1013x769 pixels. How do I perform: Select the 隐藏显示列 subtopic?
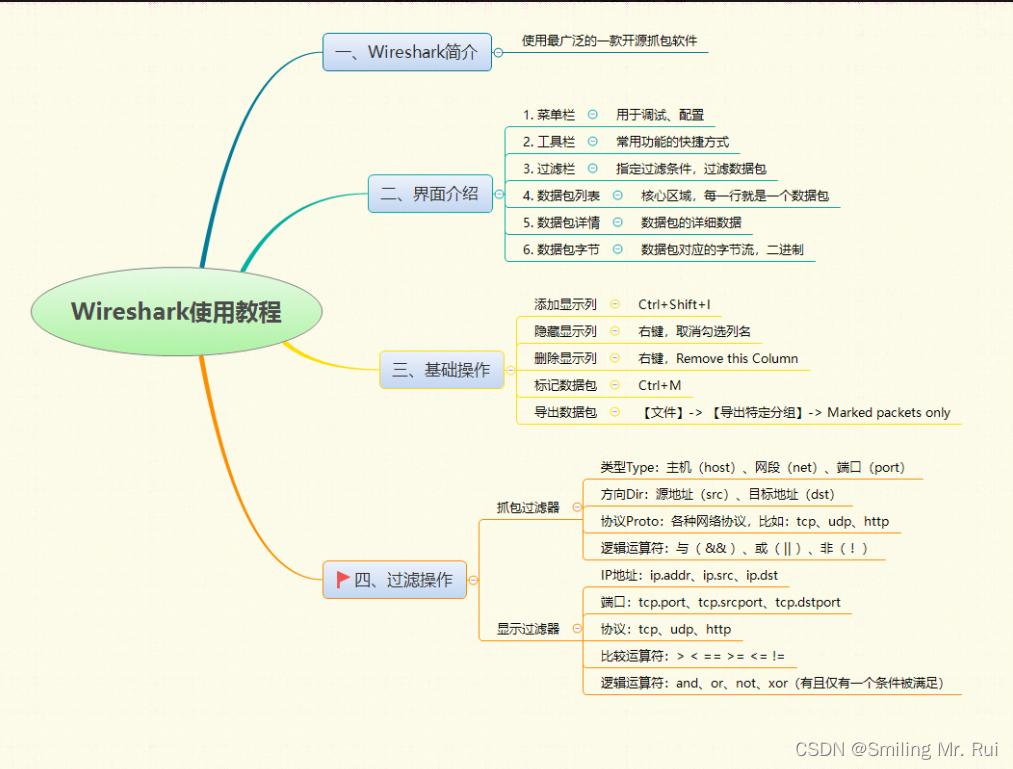(x=565, y=332)
